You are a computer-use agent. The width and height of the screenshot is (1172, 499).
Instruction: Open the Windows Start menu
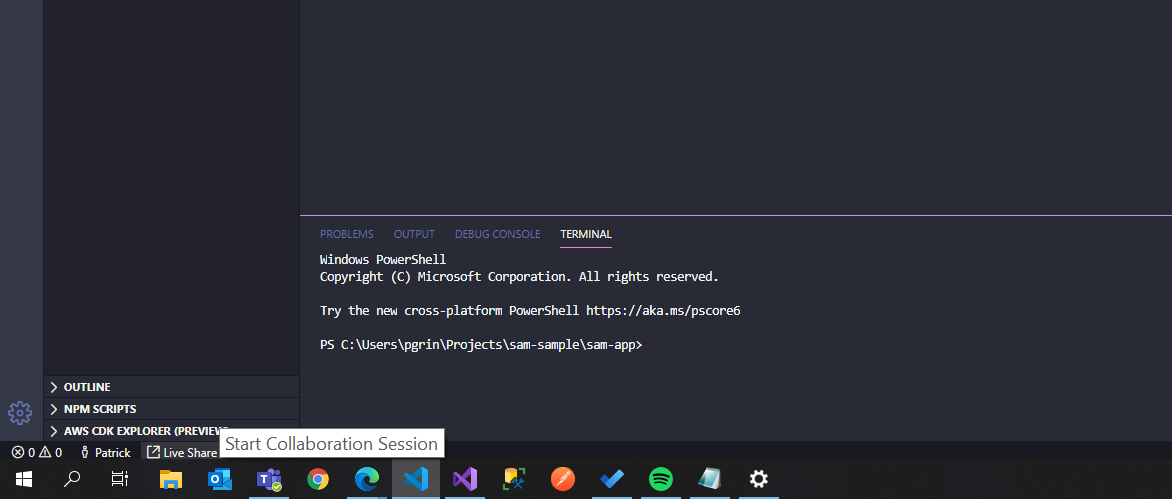[x=25, y=479]
